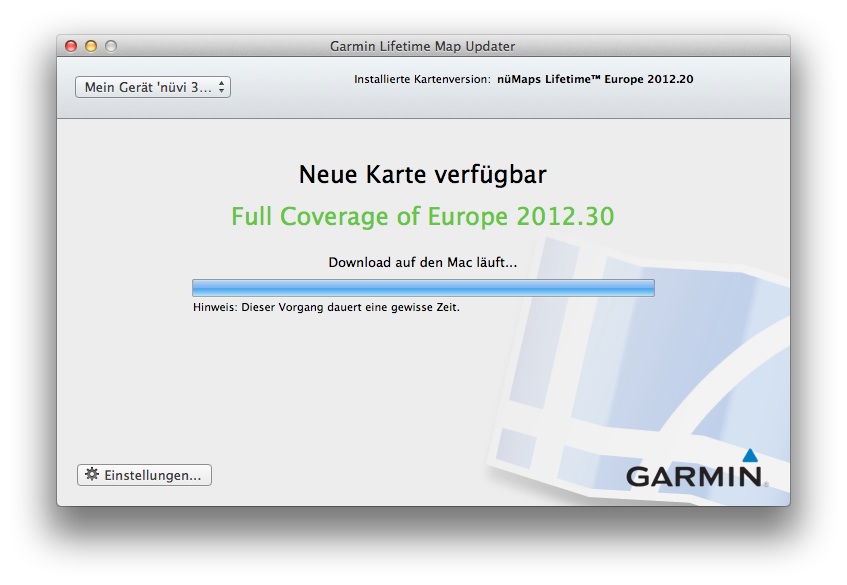847x585 pixels.
Task: Click the 'Garmin Lifetime Map Updater' window title
Action: pyautogui.click(x=423, y=46)
